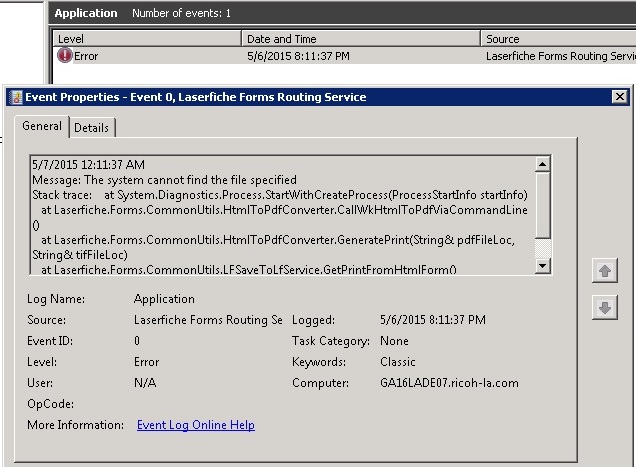Click the Source value Laserfiche Forms Routing

coord(208,320)
